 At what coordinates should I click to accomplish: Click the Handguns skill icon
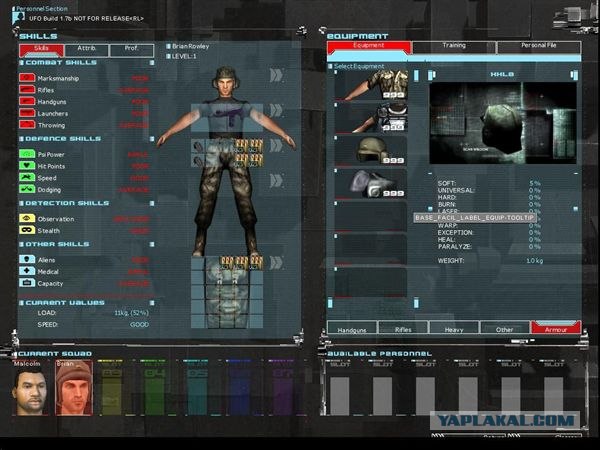click(26, 101)
